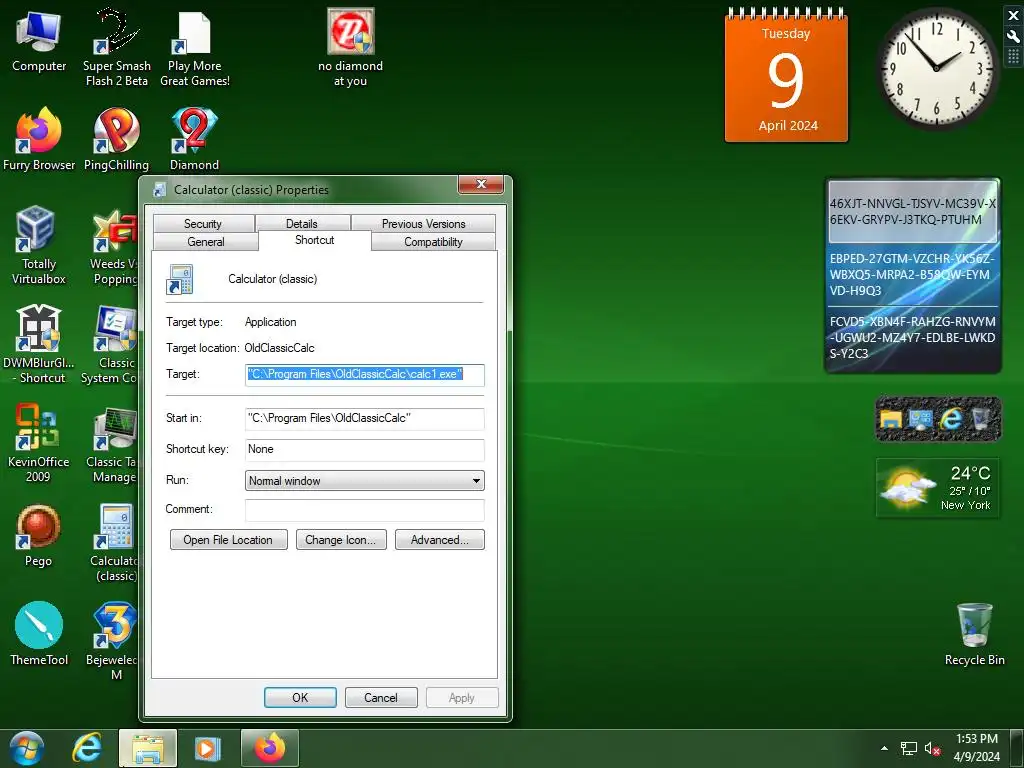Open the Computer desktop icon
Image resolution: width=1024 pixels, height=768 pixels.
[39, 40]
